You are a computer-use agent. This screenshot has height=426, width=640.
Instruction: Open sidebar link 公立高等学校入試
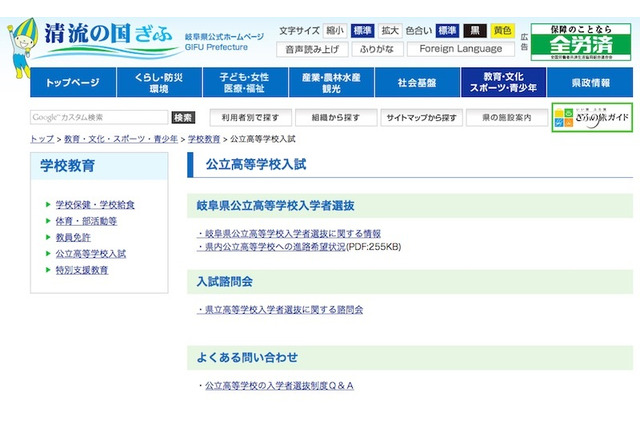[91, 254]
